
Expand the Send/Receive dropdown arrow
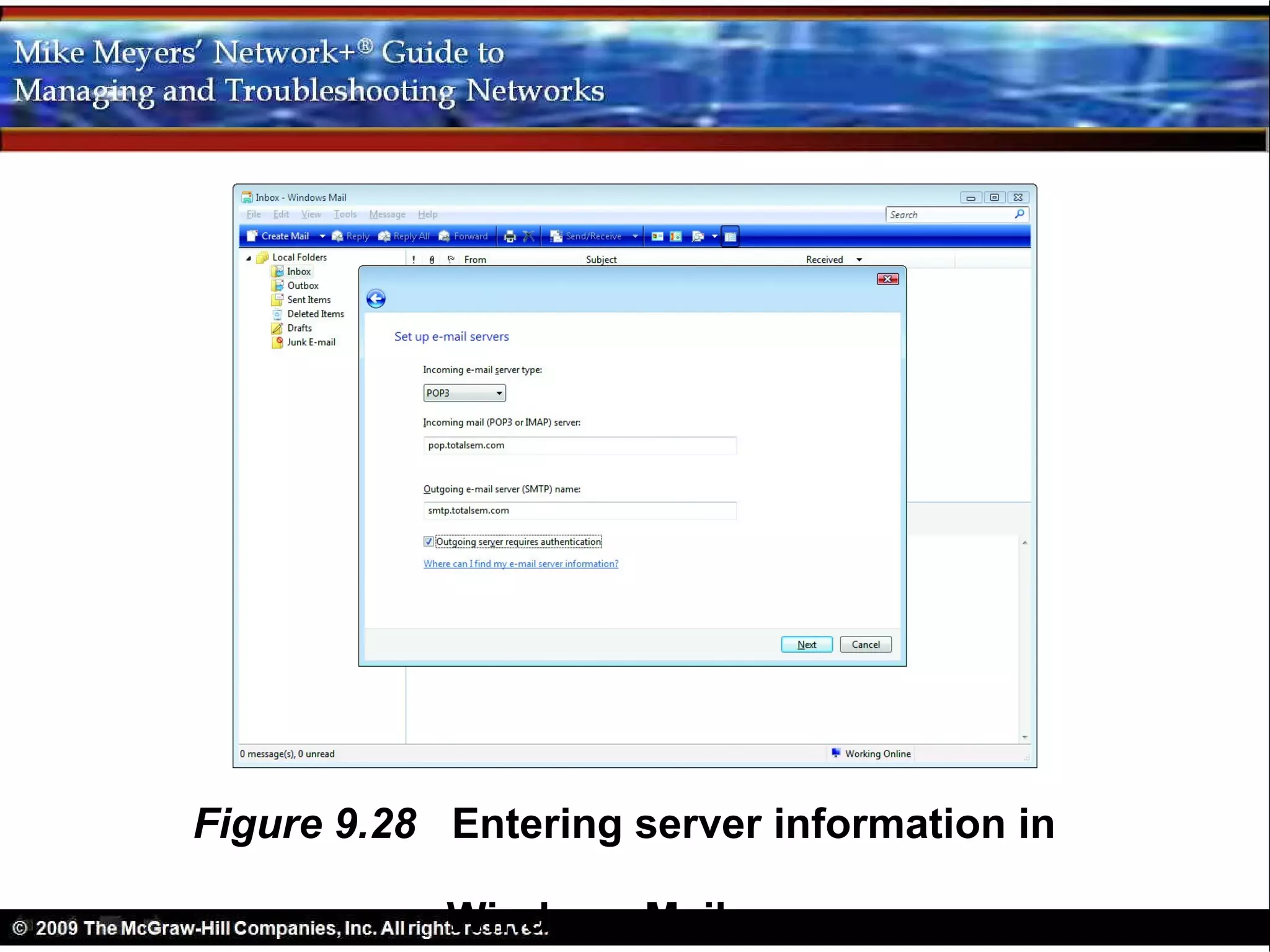pos(635,236)
